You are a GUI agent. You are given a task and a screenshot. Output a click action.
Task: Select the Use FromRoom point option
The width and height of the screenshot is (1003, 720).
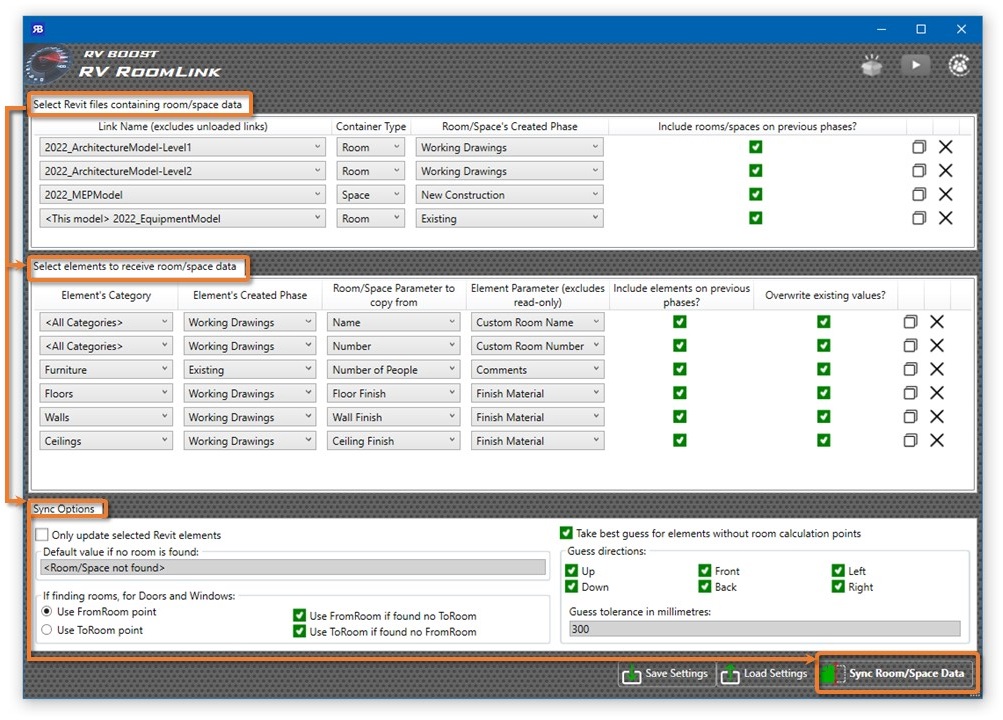tap(47, 611)
